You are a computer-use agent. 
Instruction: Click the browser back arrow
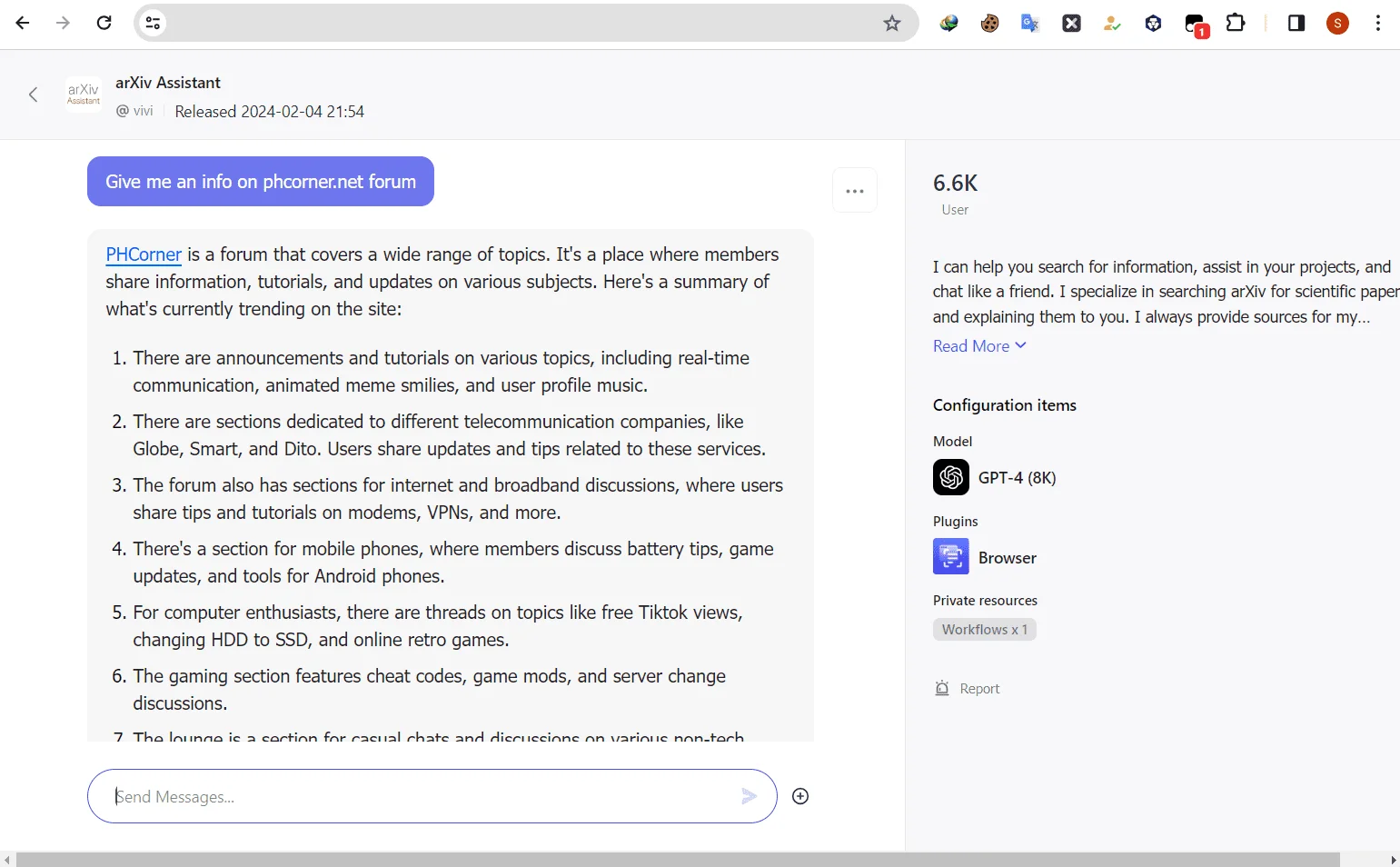[23, 23]
